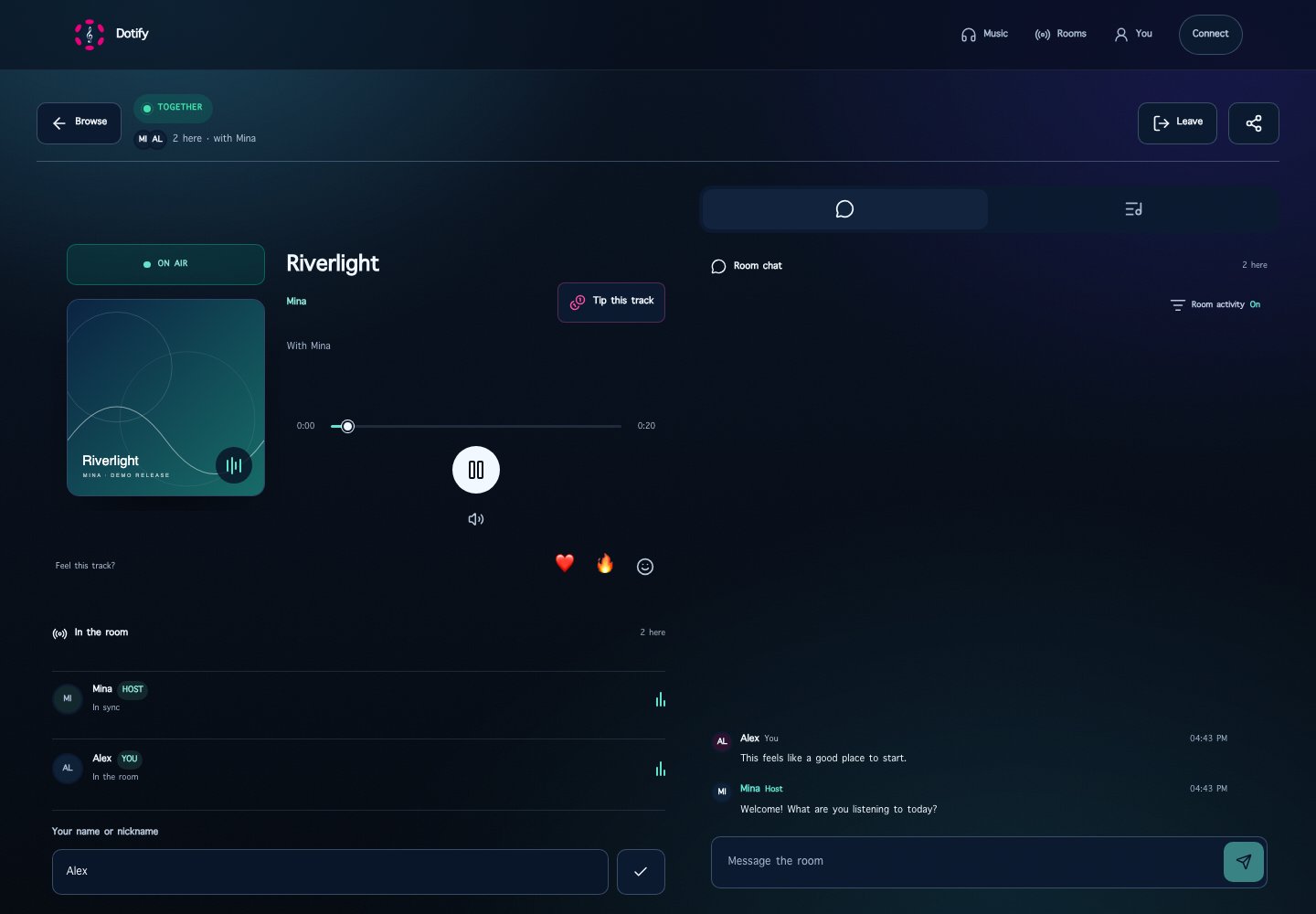React with the fire emoji
Screen dimensions: 1316x914
(x=605, y=564)
